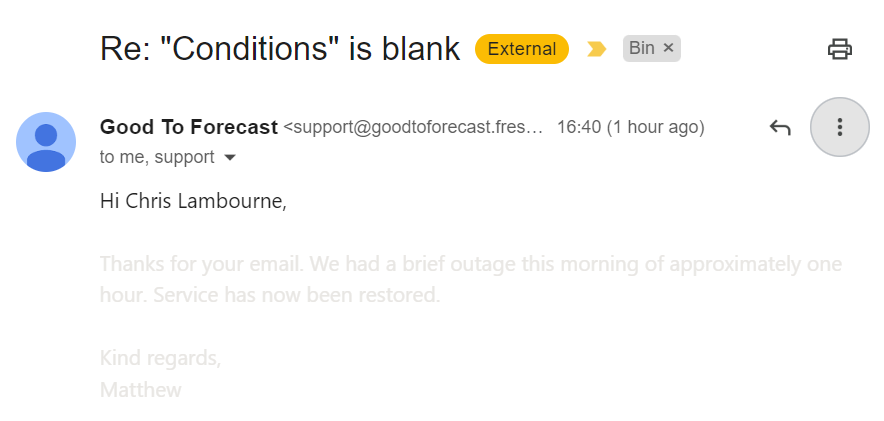Viewport: 884px width, 421px height.
Task: Click the signature name Matthew
Action: [x=141, y=389]
